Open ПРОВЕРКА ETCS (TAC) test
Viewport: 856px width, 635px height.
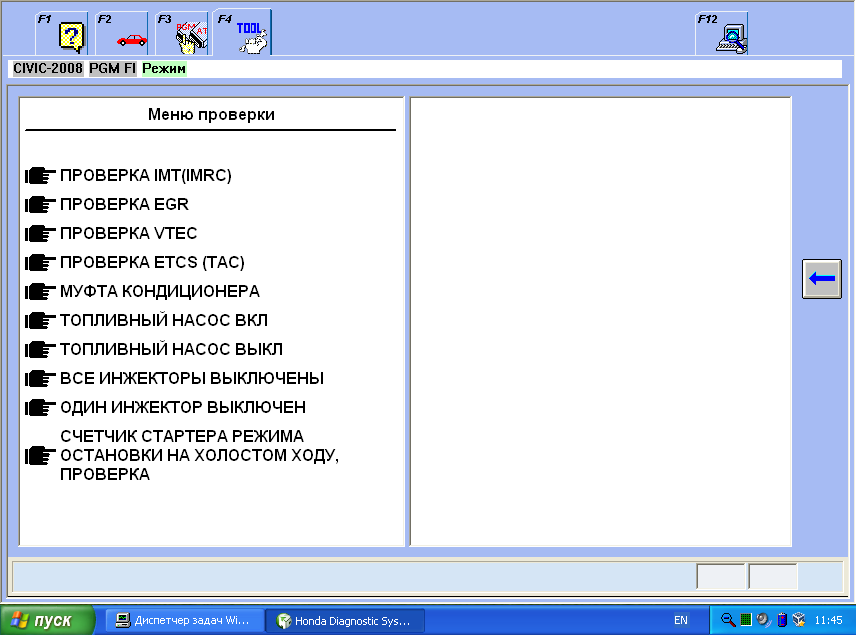tap(152, 262)
